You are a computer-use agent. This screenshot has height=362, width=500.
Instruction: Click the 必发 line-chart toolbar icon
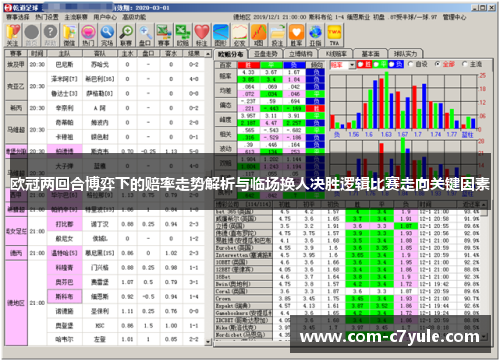(239, 35)
